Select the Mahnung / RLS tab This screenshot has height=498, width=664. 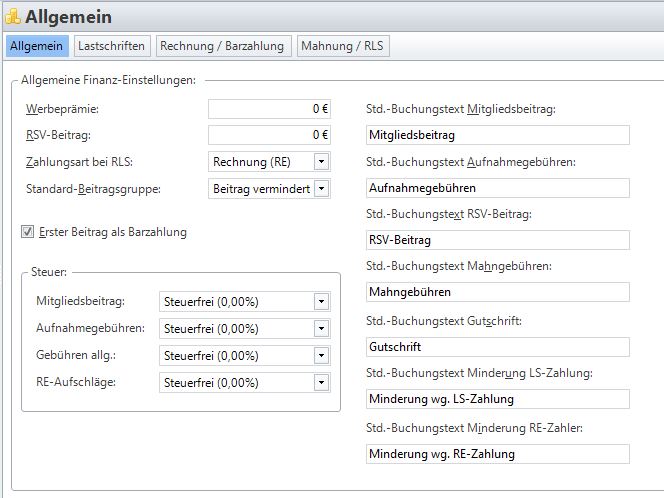(344, 46)
